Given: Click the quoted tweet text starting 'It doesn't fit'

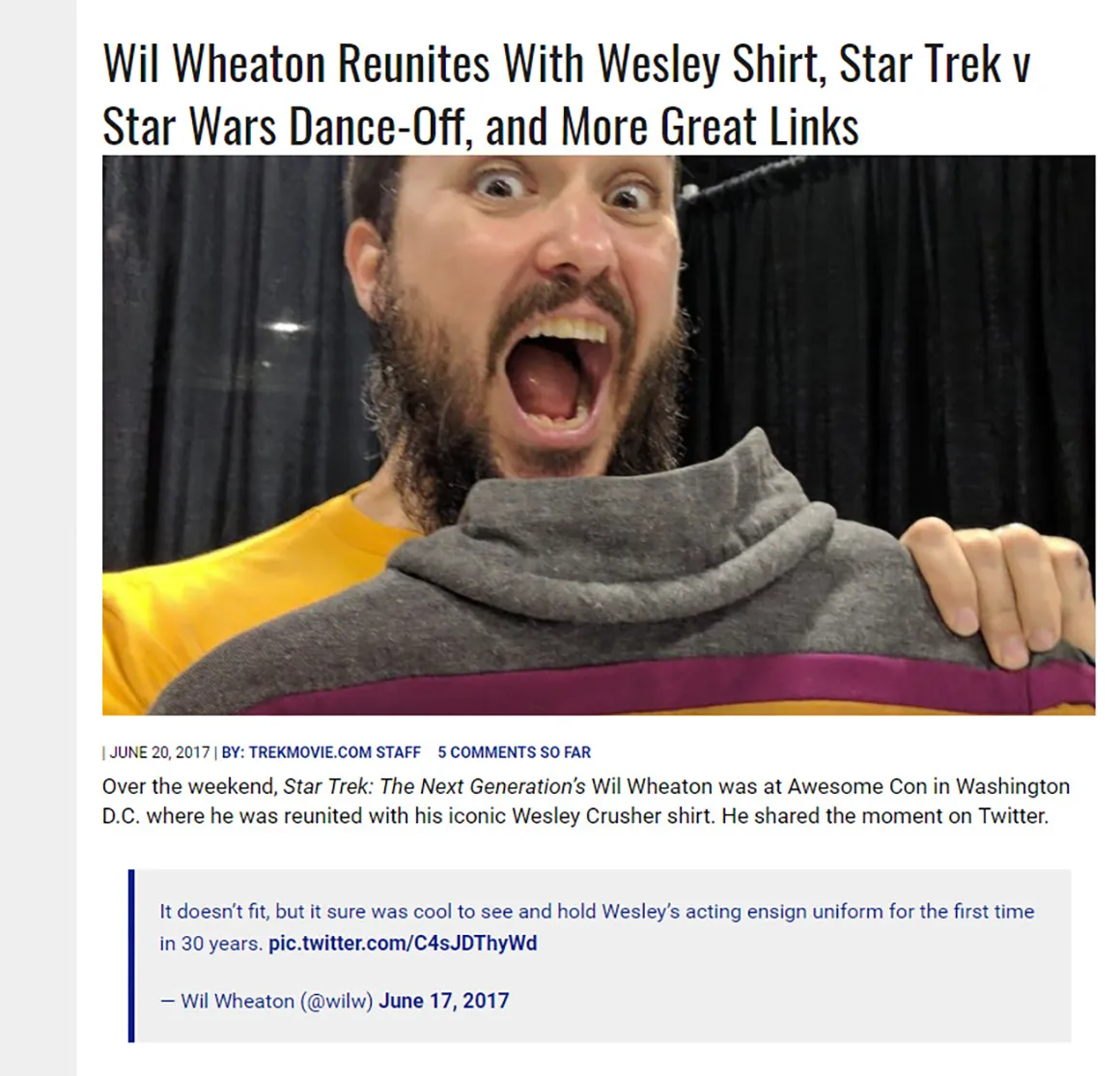Looking at the screenshot, I should [597, 926].
